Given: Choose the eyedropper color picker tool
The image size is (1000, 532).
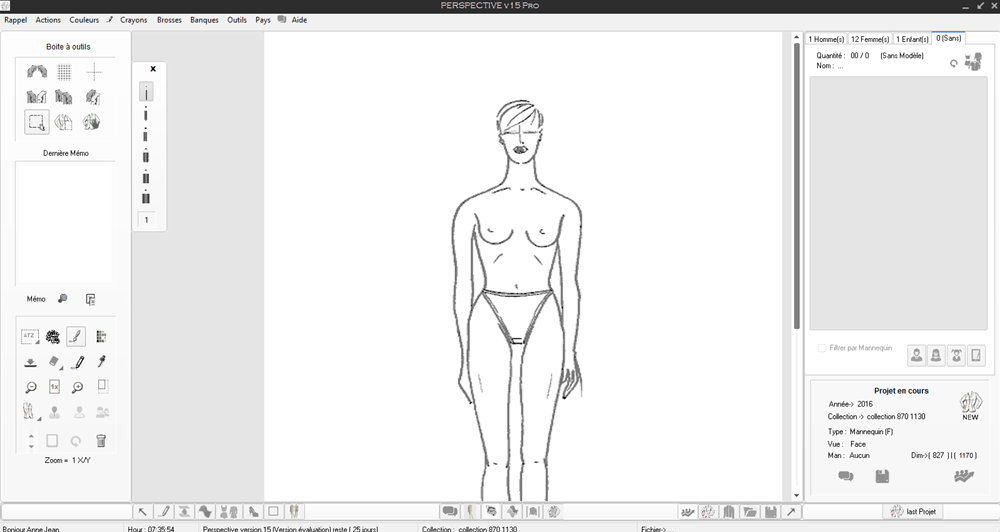Looking at the screenshot, I should click(101, 362).
